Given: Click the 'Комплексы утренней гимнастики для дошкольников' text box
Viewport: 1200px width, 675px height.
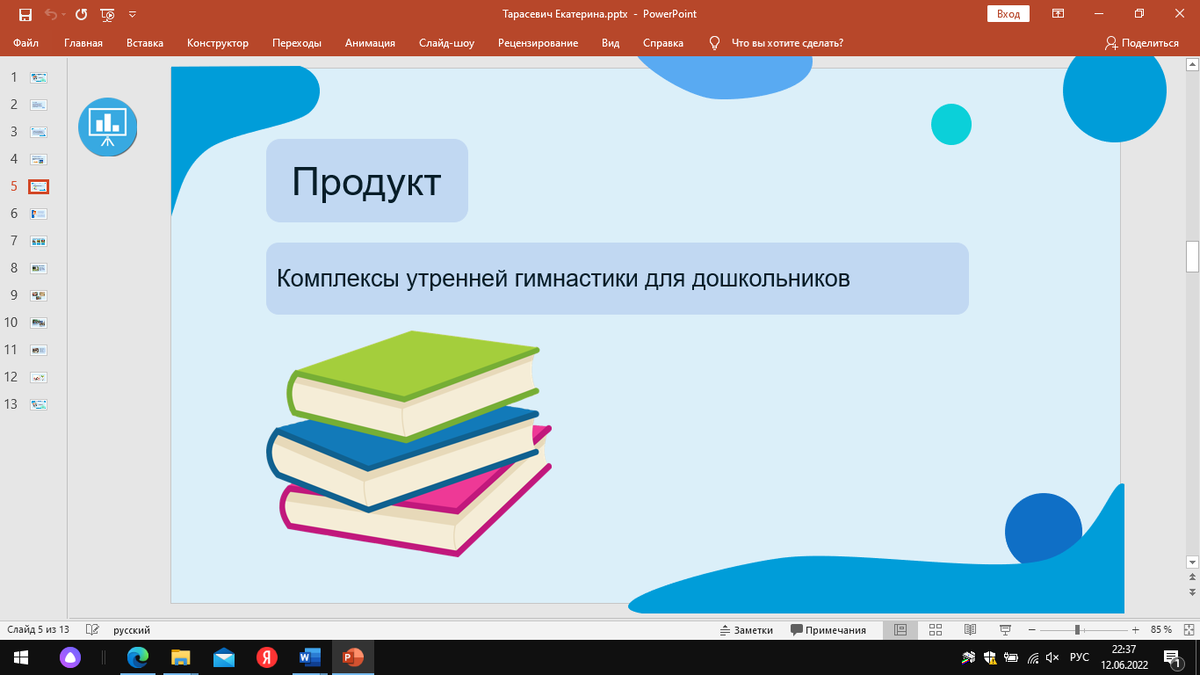Looking at the screenshot, I should [x=617, y=278].
